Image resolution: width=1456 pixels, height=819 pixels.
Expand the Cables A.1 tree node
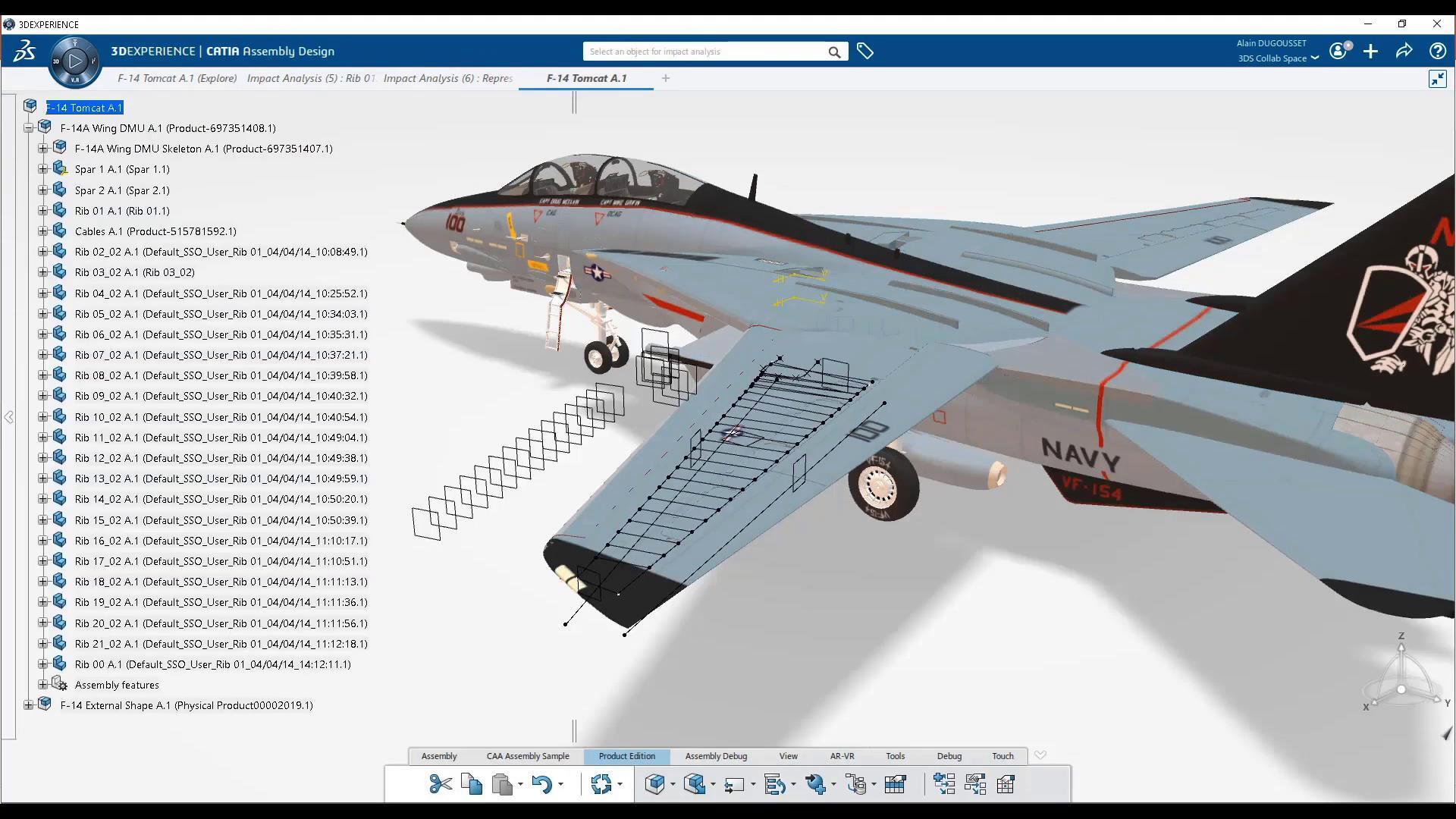pos(42,231)
